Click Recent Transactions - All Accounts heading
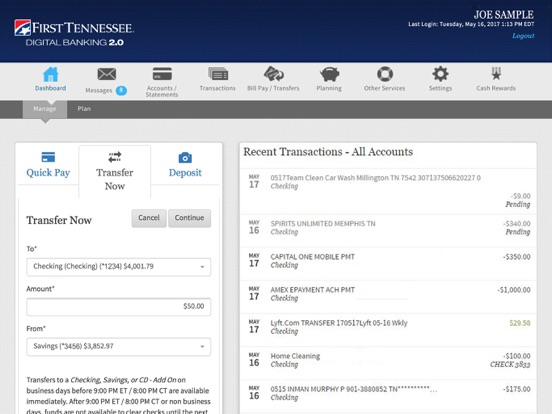 click(x=328, y=152)
